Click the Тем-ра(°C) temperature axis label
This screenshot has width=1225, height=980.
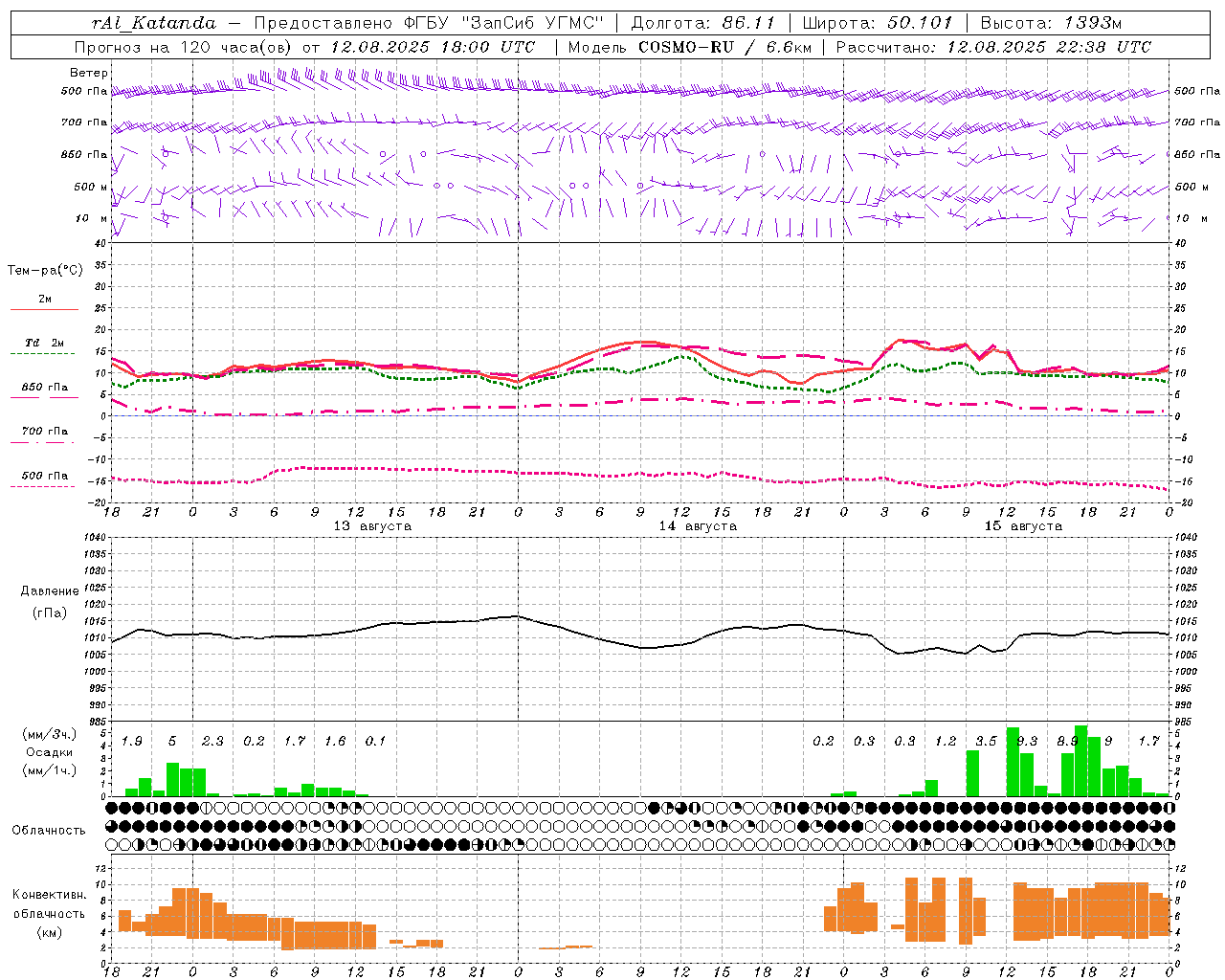tap(45, 271)
